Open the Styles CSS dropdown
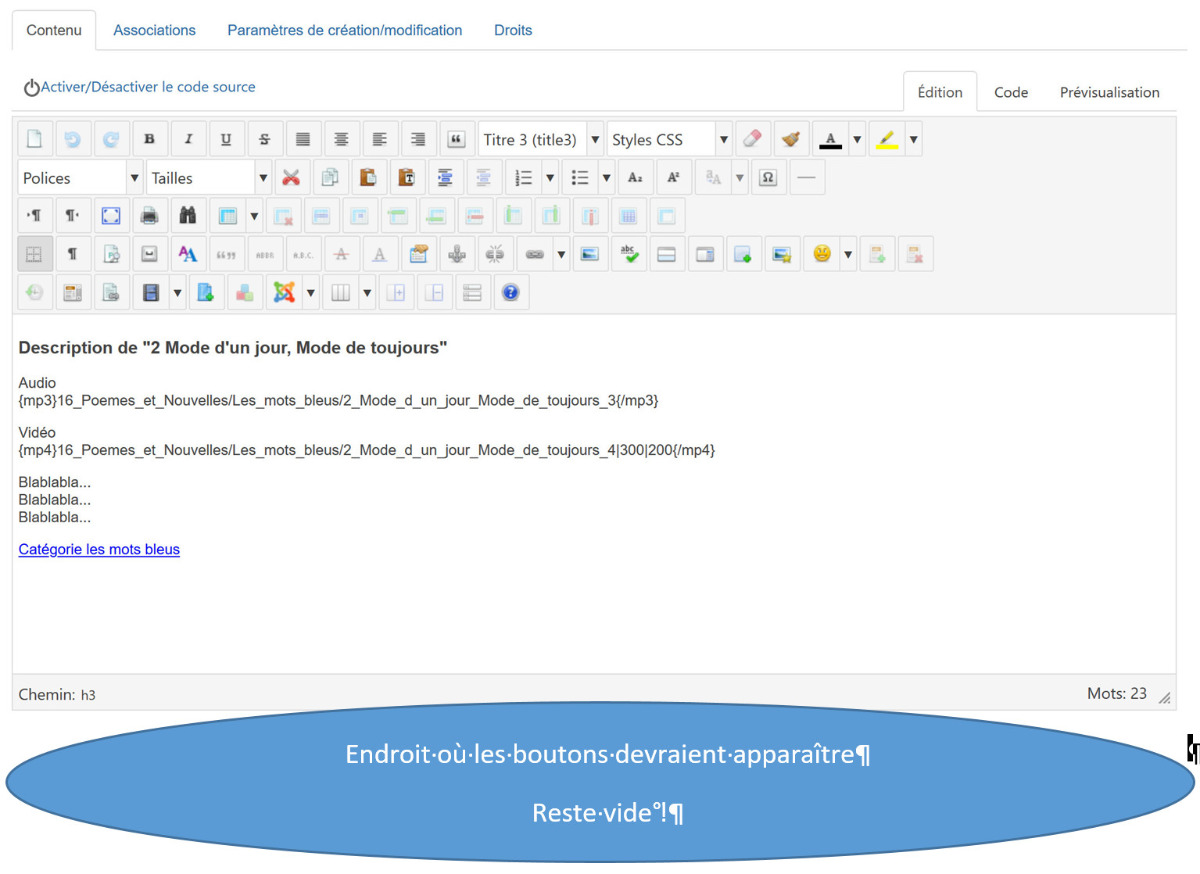 click(669, 139)
